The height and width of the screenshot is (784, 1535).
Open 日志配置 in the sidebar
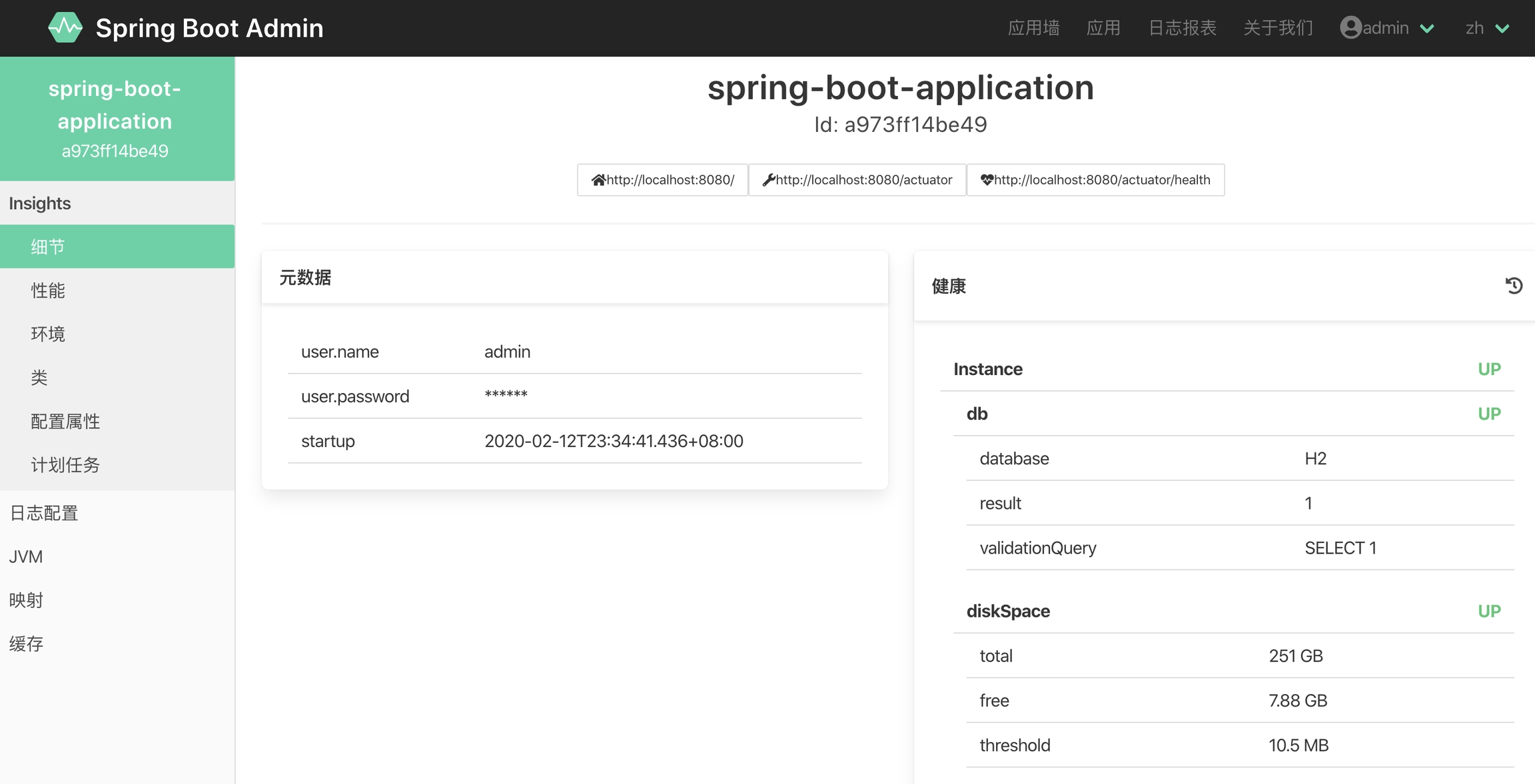[x=44, y=513]
